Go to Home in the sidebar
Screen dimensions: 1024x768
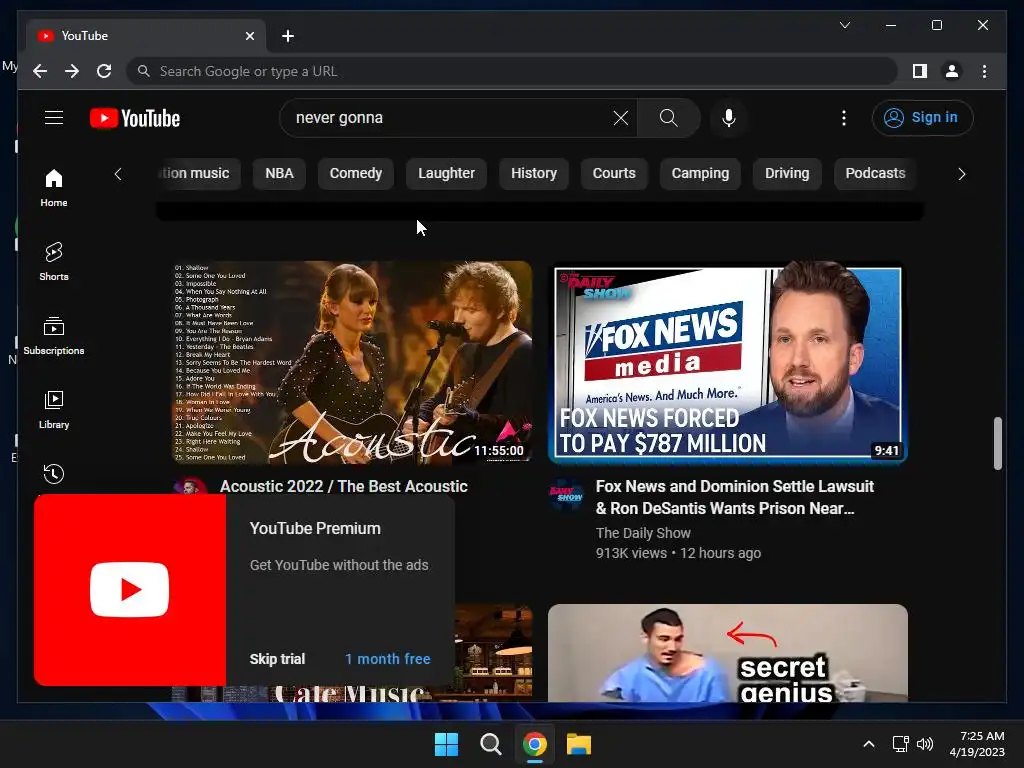pos(54,188)
